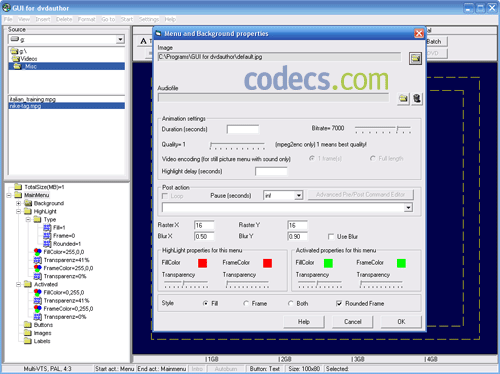Screen dimensions: 500x374
Task: Select the Frame style radio button
Action: point(246,303)
